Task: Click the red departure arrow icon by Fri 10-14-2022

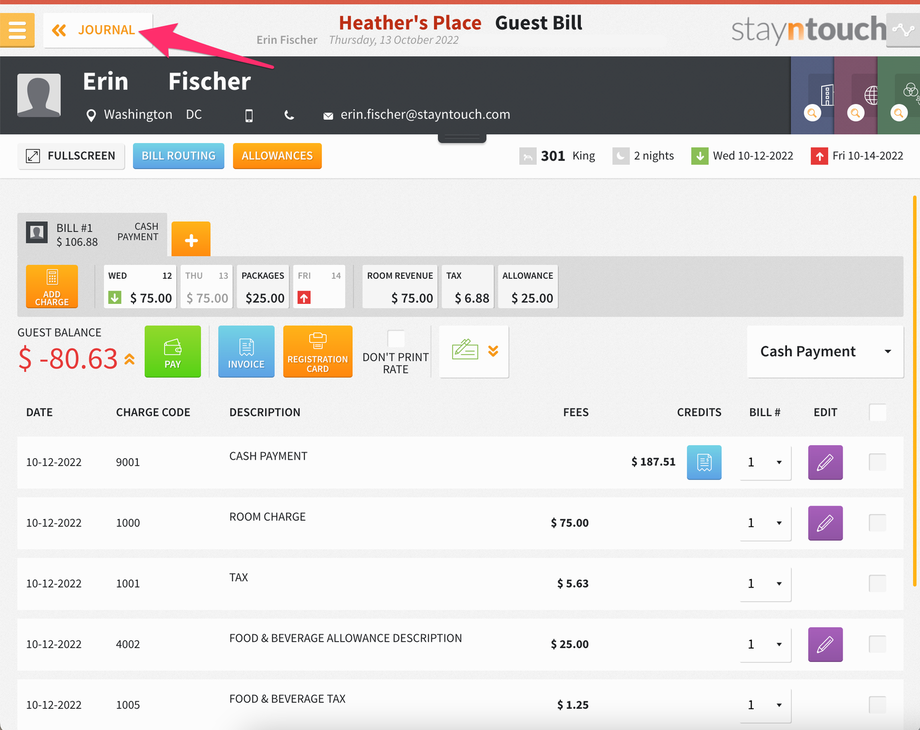Action: (818, 156)
